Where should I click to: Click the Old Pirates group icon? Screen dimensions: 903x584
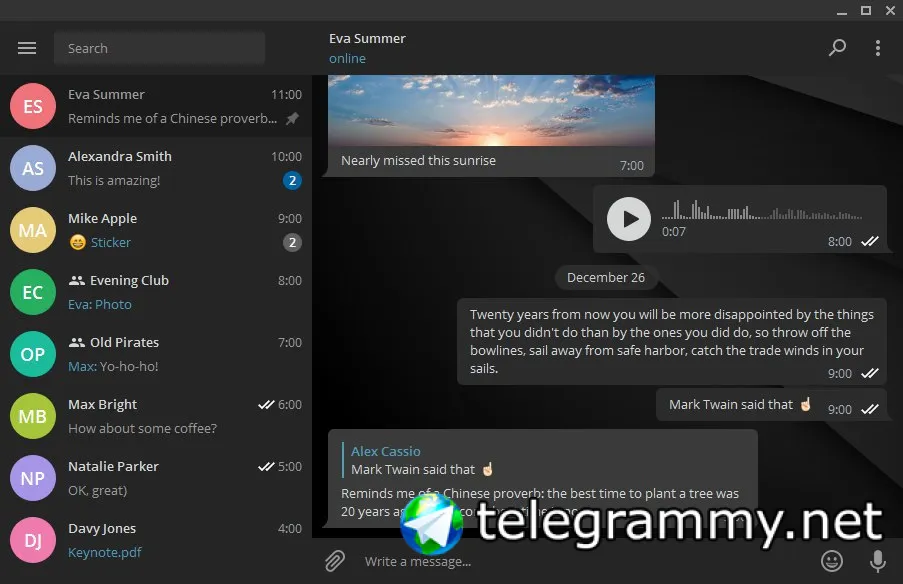click(77, 343)
